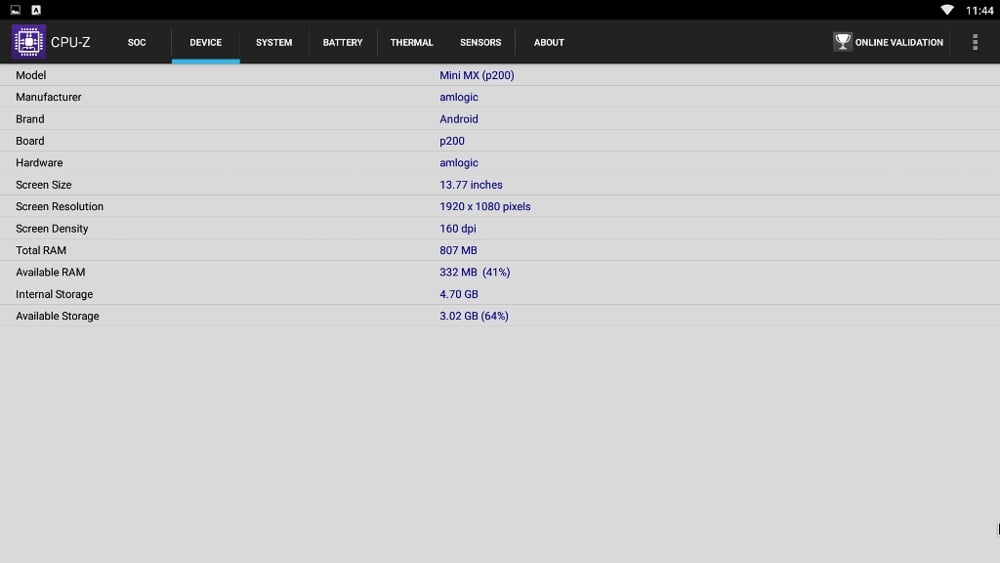Open the SYSTEM tab
The width and height of the screenshot is (1000, 563).
tap(274, 42)
